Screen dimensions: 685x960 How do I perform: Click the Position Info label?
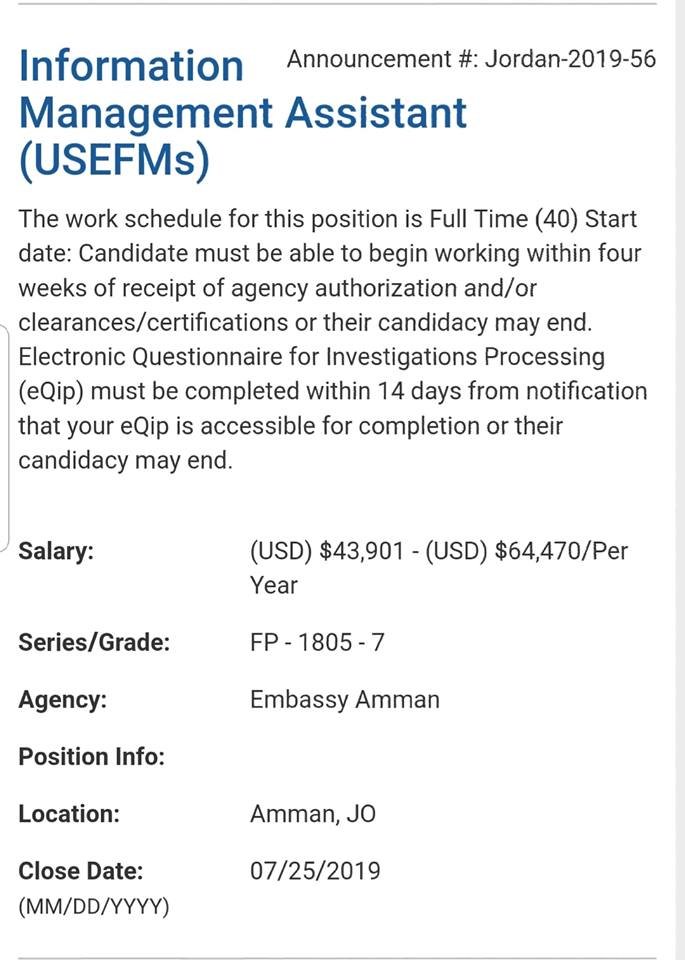pyautogui.click(x=91, y=756)
